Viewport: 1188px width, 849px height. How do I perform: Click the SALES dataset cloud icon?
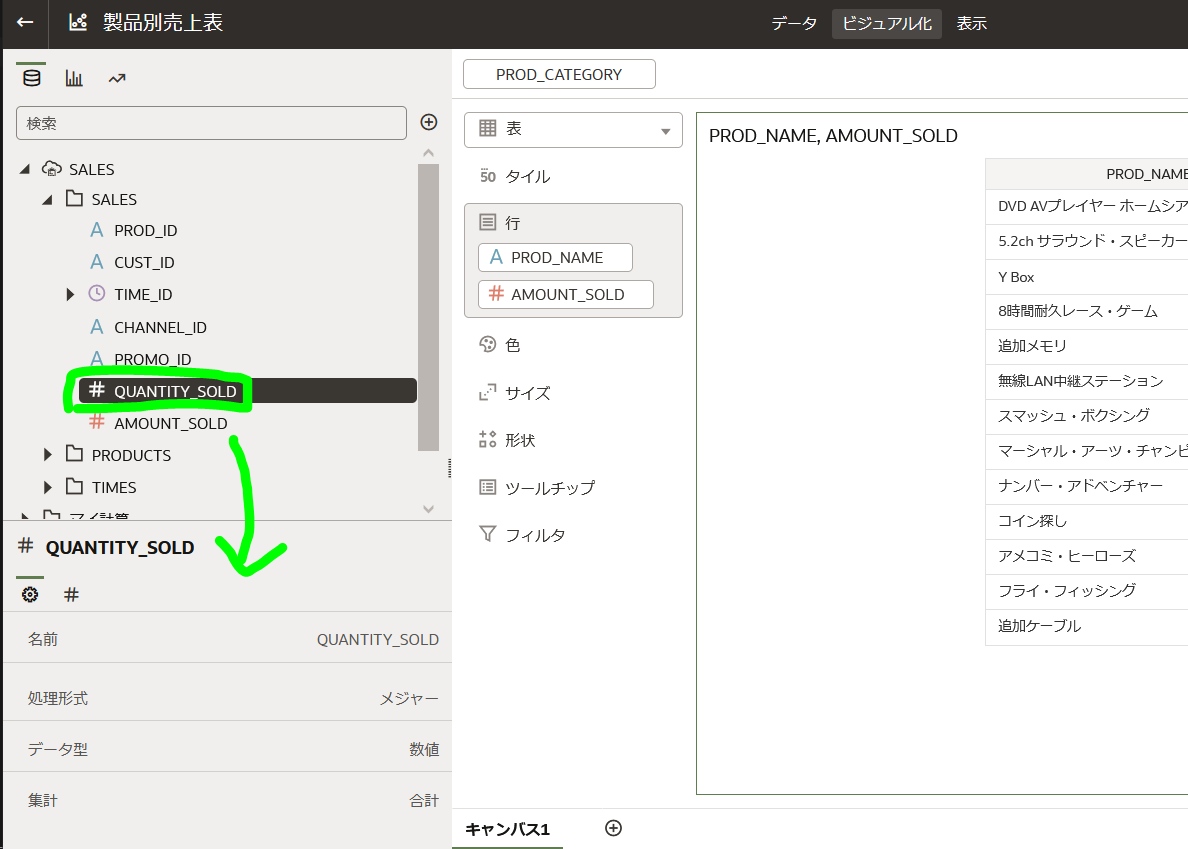(52, 168)
